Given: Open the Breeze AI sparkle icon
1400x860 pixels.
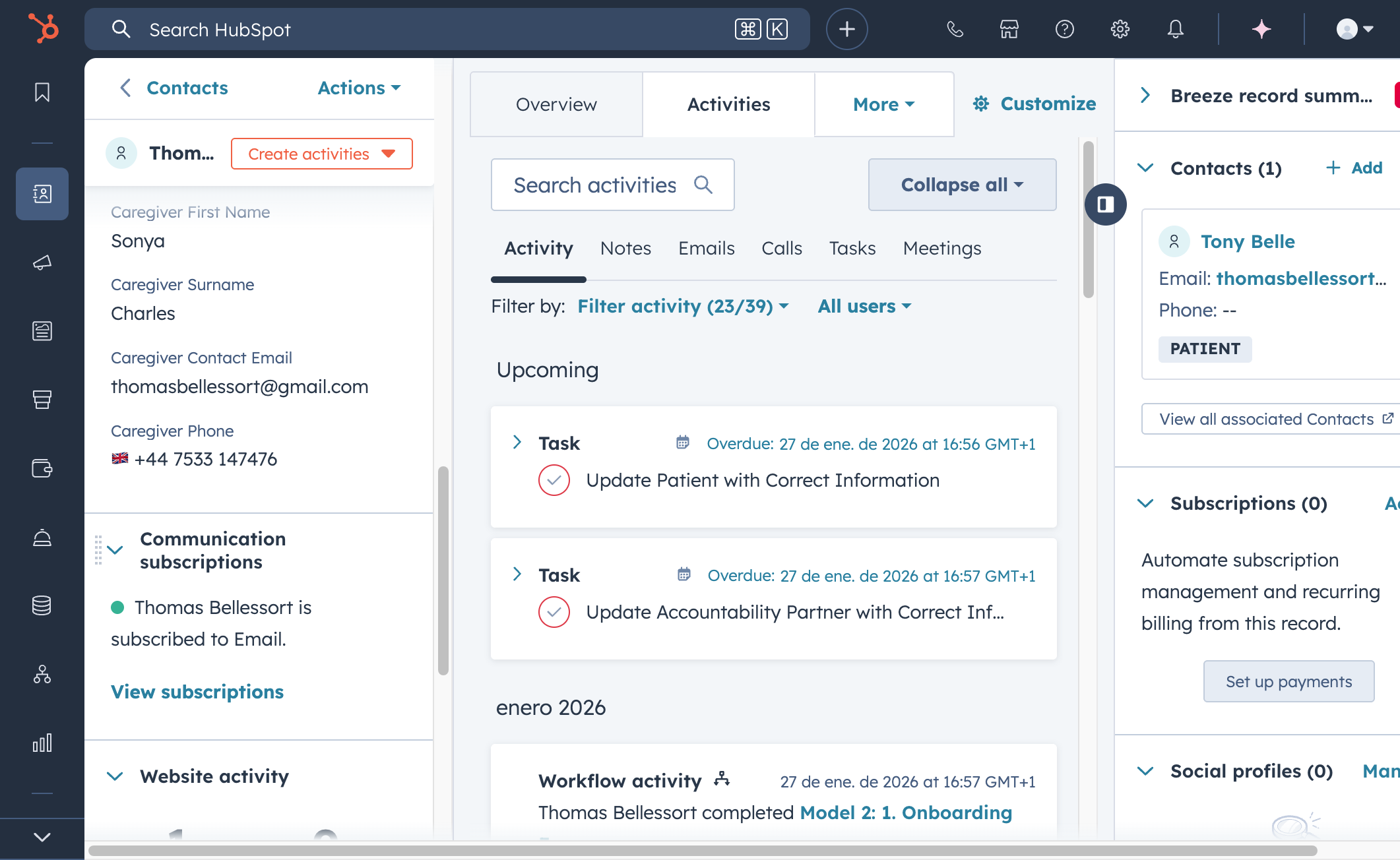Looking at the screenshot, I should point(1261,29).
